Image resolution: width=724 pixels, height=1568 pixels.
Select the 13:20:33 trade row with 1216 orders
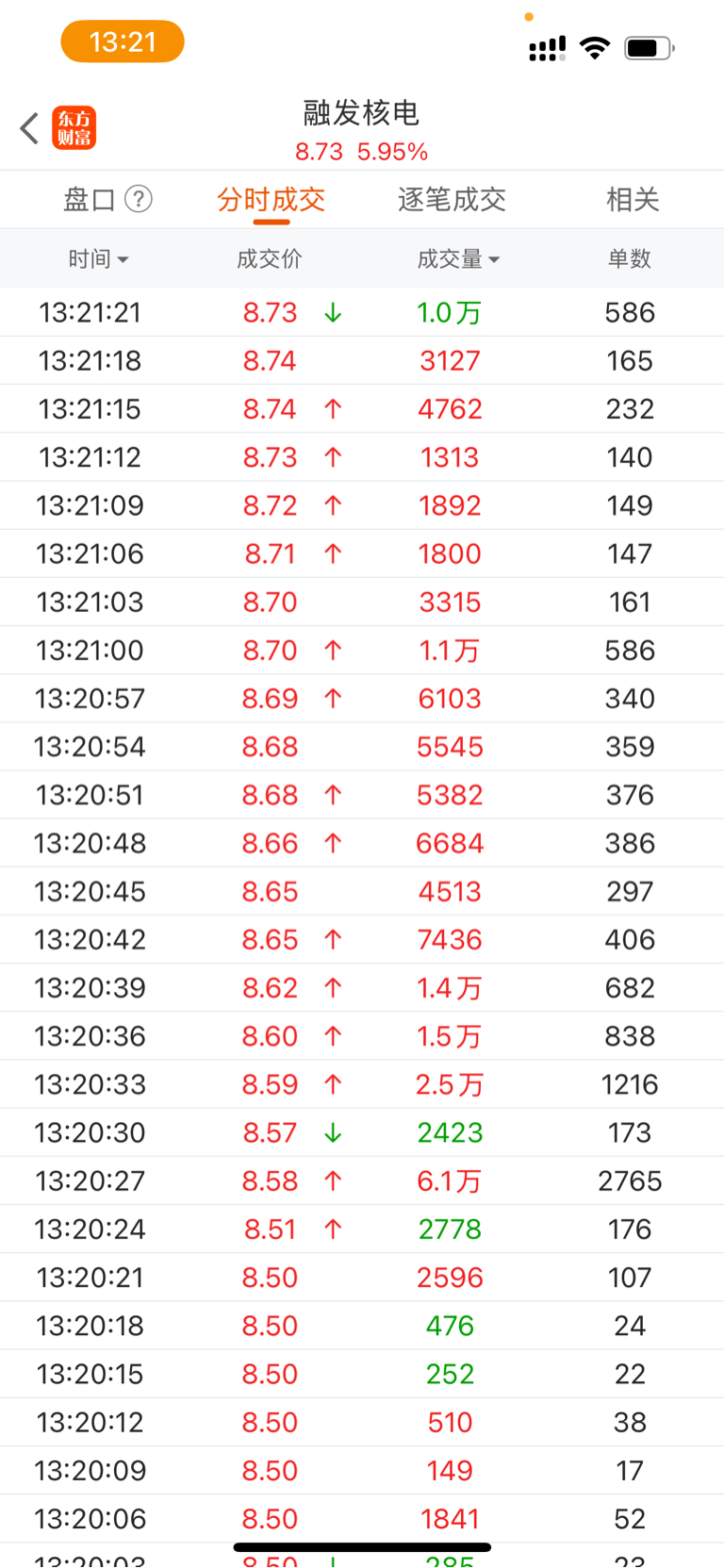(362, 1084)
